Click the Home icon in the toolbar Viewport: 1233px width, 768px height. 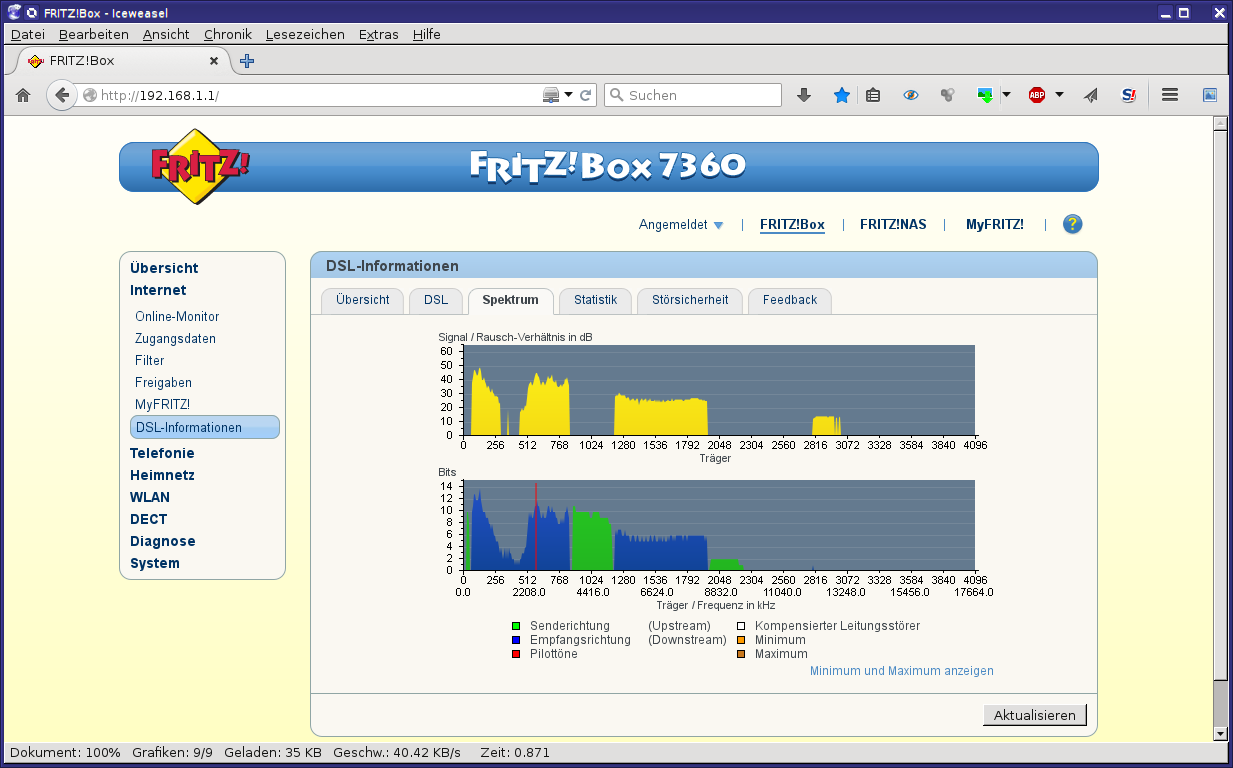[24, 95]
